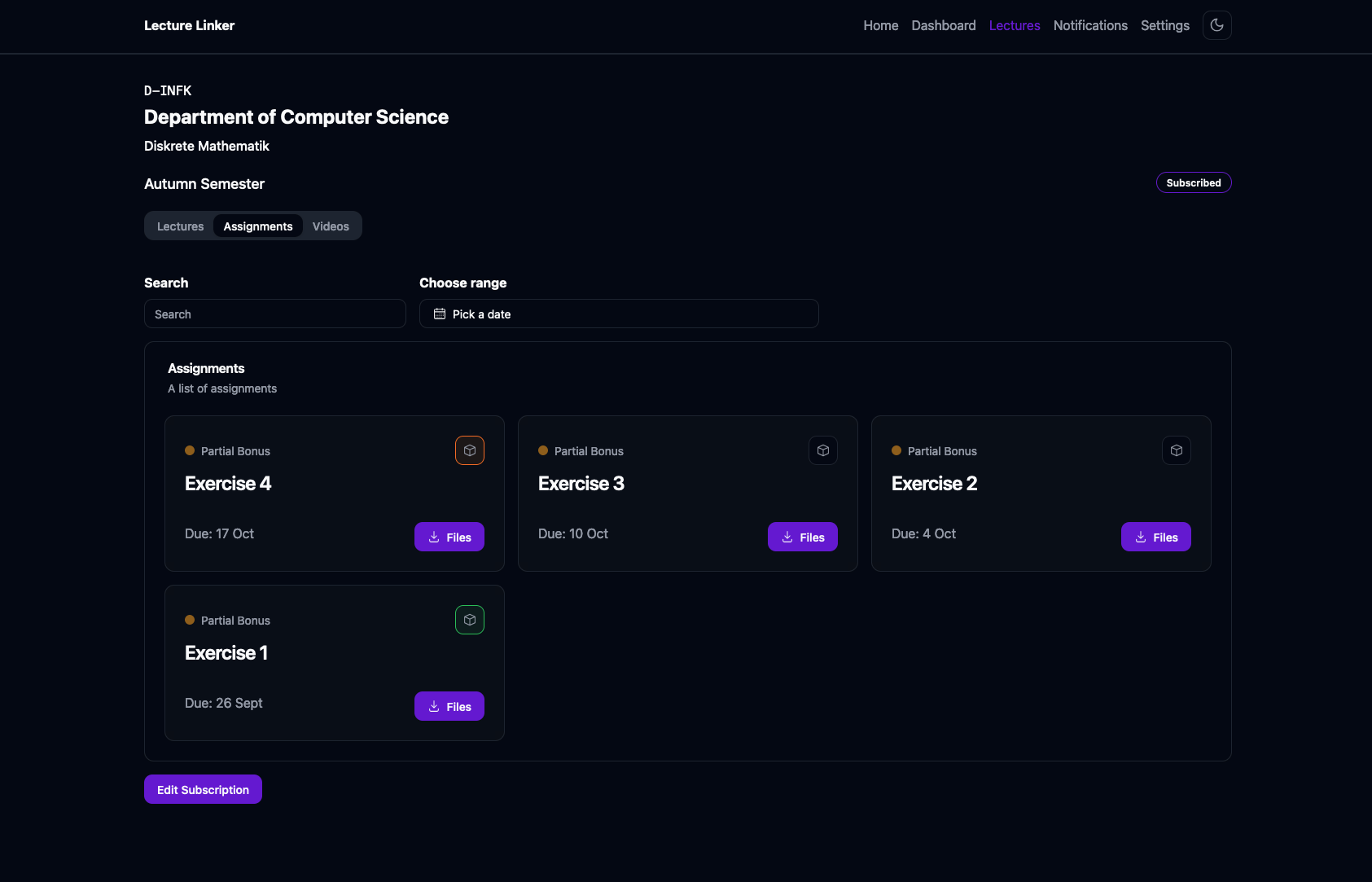The height and width of the screenshot is (882, 1372).
Task: Click the Lecture Linker logo
Action: click(189, 25)
